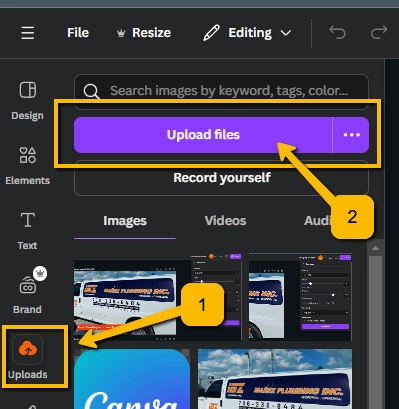Switch to the Images tab
This screenshot has height=409, width=399.
125,221
